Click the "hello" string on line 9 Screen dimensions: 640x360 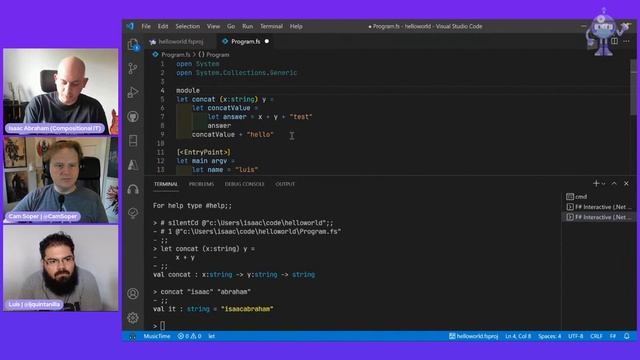coord(260,135)
